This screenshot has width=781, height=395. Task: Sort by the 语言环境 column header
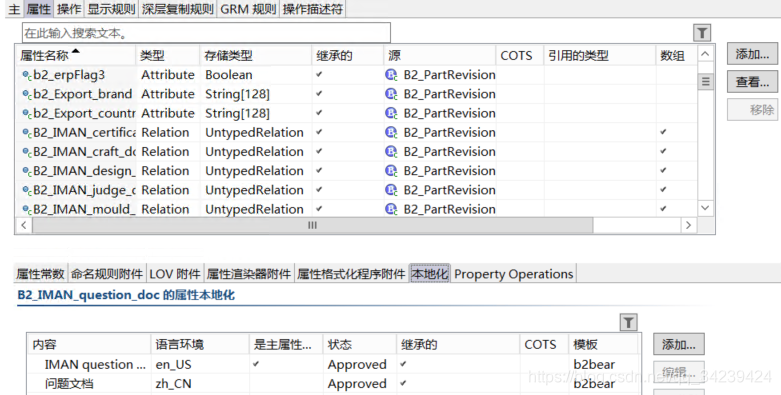tap(199, 344)
